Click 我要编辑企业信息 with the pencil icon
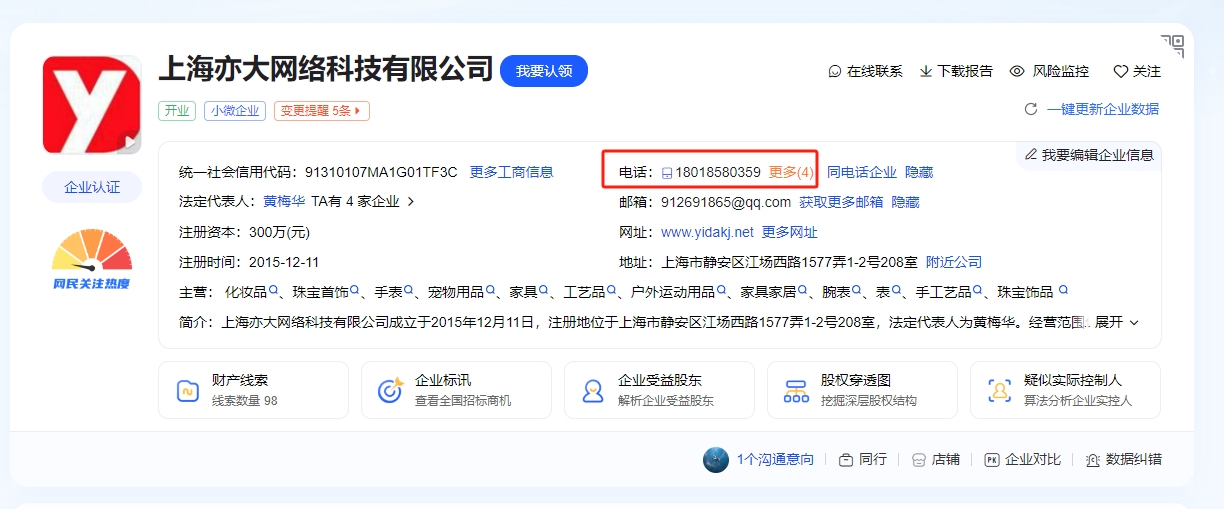The image size is (1224, 509). point(1089,155)
